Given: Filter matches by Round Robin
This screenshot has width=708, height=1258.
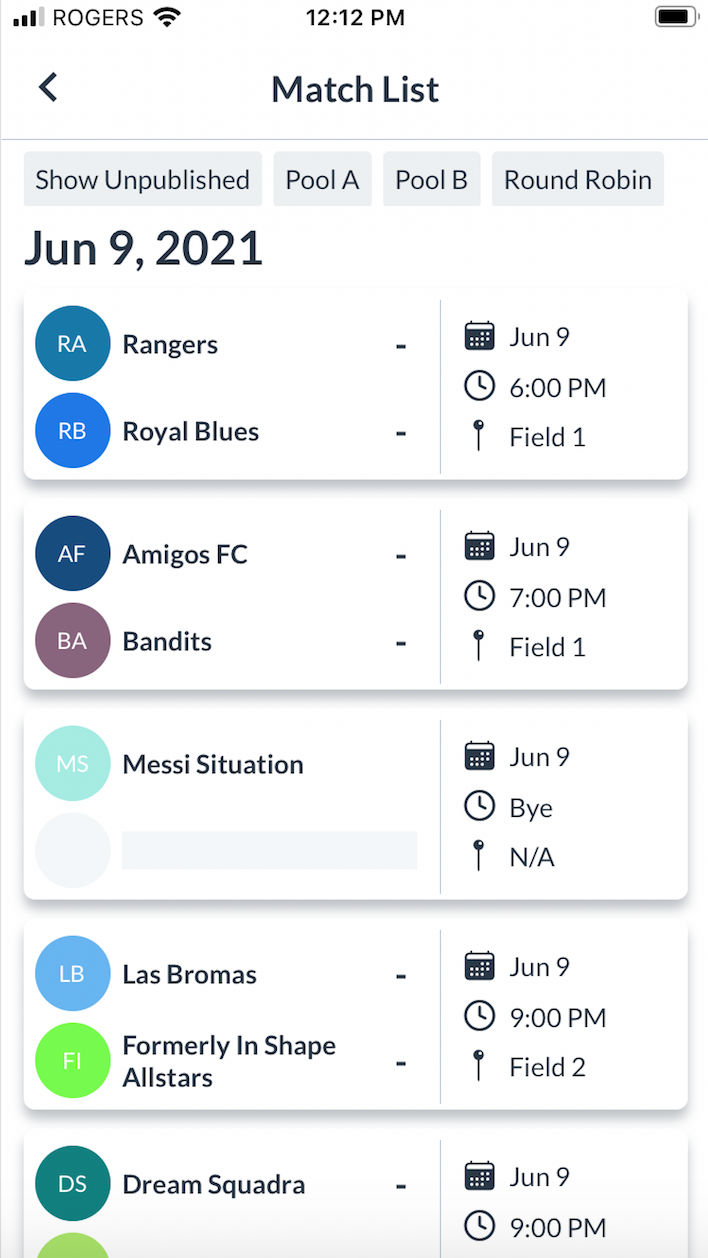Looking at the screenshot, I should pos(577,180).
